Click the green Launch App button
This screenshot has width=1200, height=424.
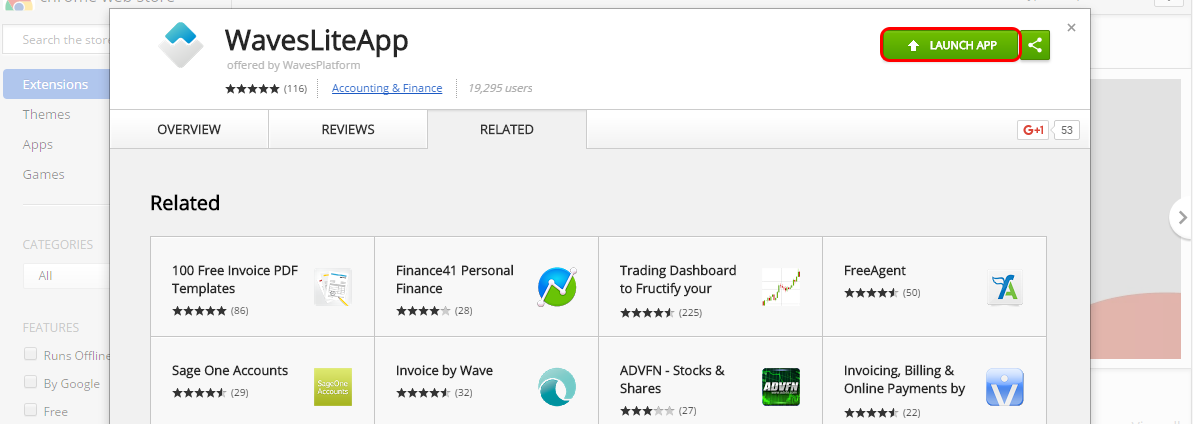[x=951, y=45]
